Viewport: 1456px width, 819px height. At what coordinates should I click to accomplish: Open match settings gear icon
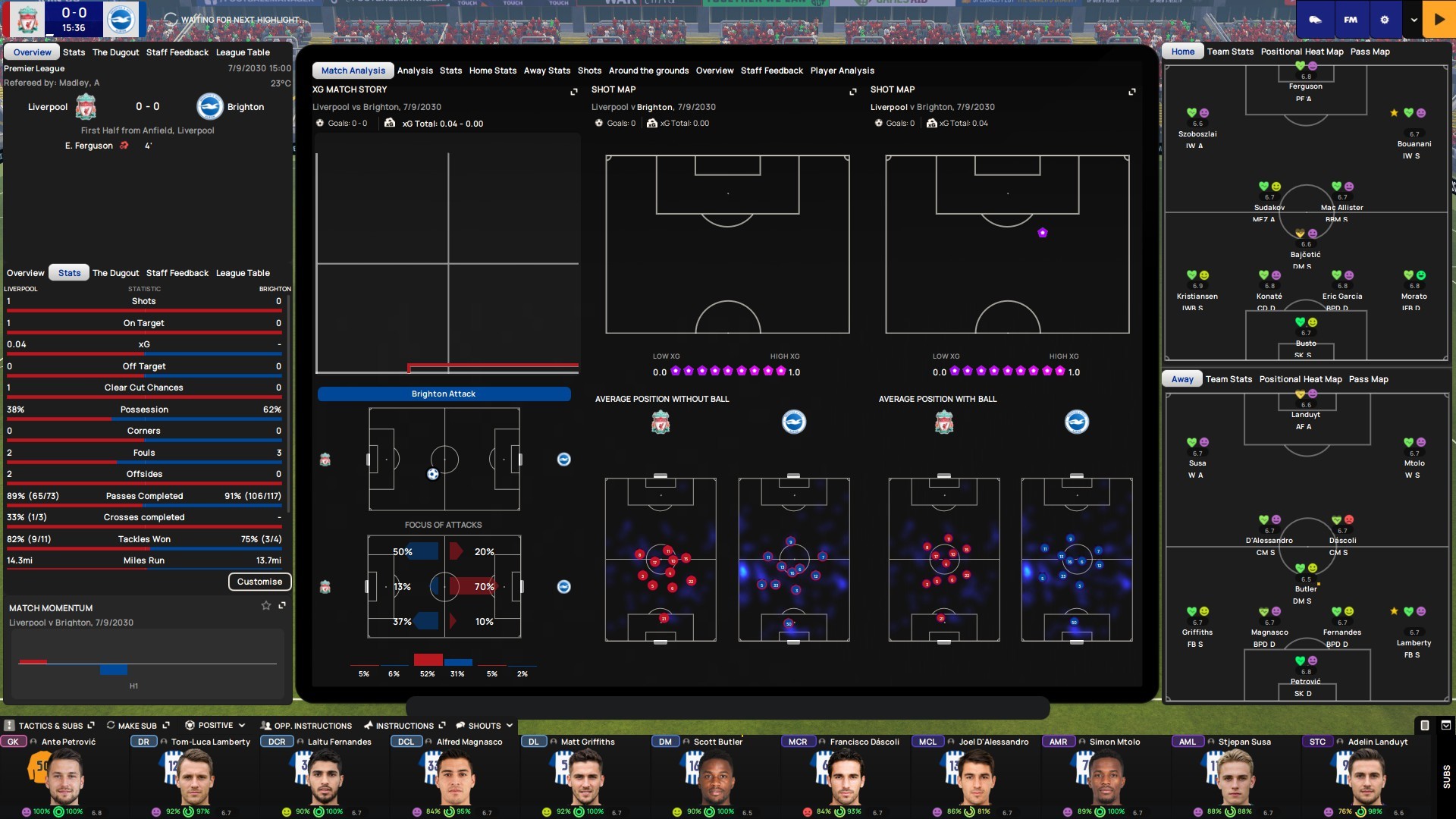pos(1385,20)
